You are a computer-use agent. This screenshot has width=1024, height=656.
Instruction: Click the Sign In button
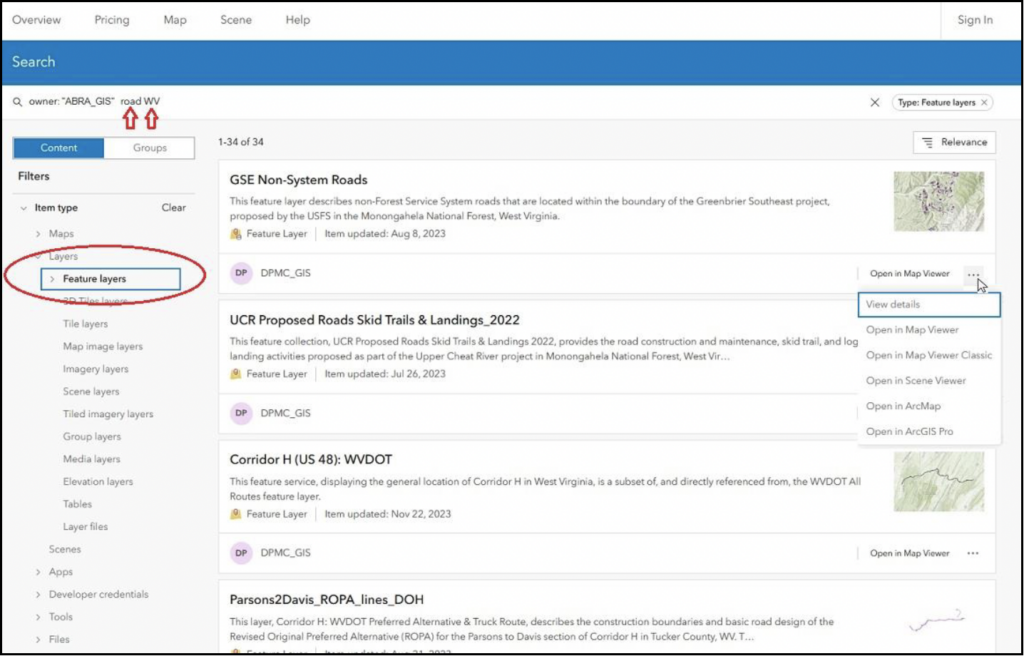click(974, 20)
